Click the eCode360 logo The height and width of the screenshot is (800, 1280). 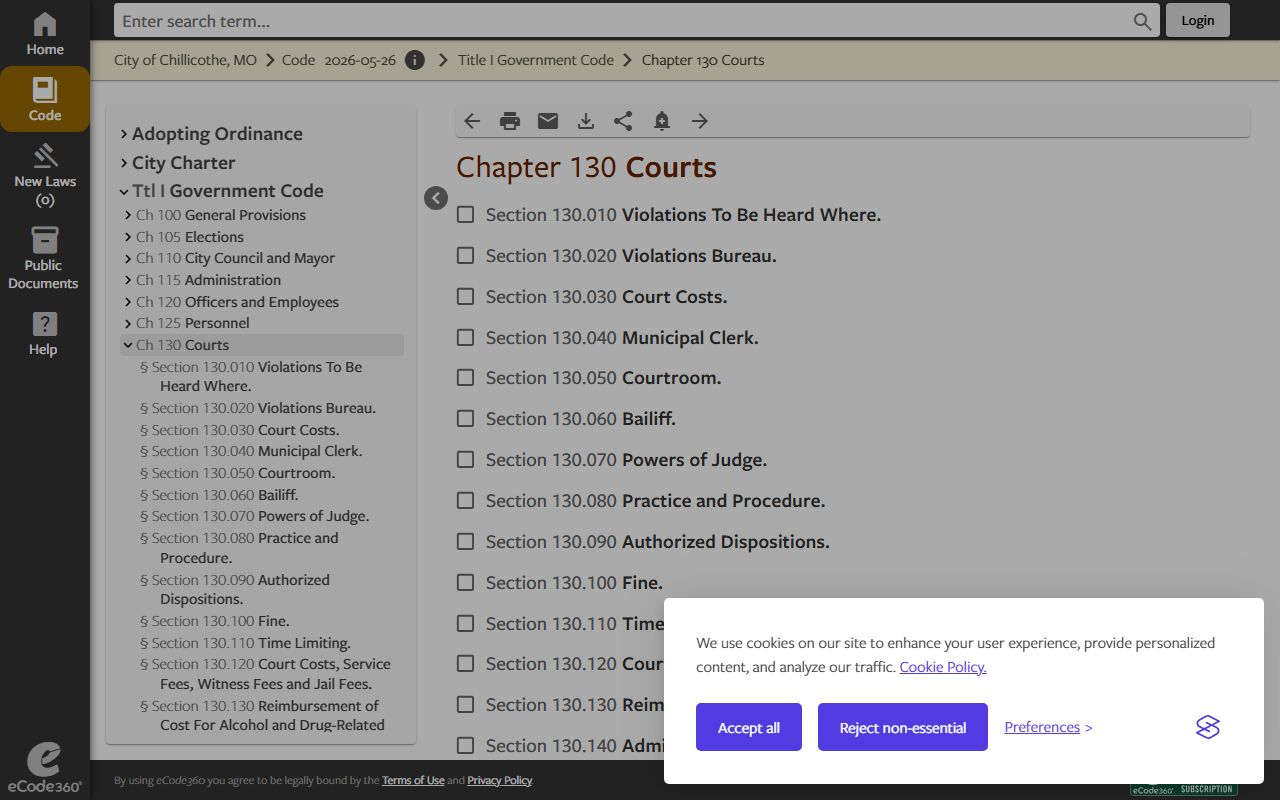point(45,768)
